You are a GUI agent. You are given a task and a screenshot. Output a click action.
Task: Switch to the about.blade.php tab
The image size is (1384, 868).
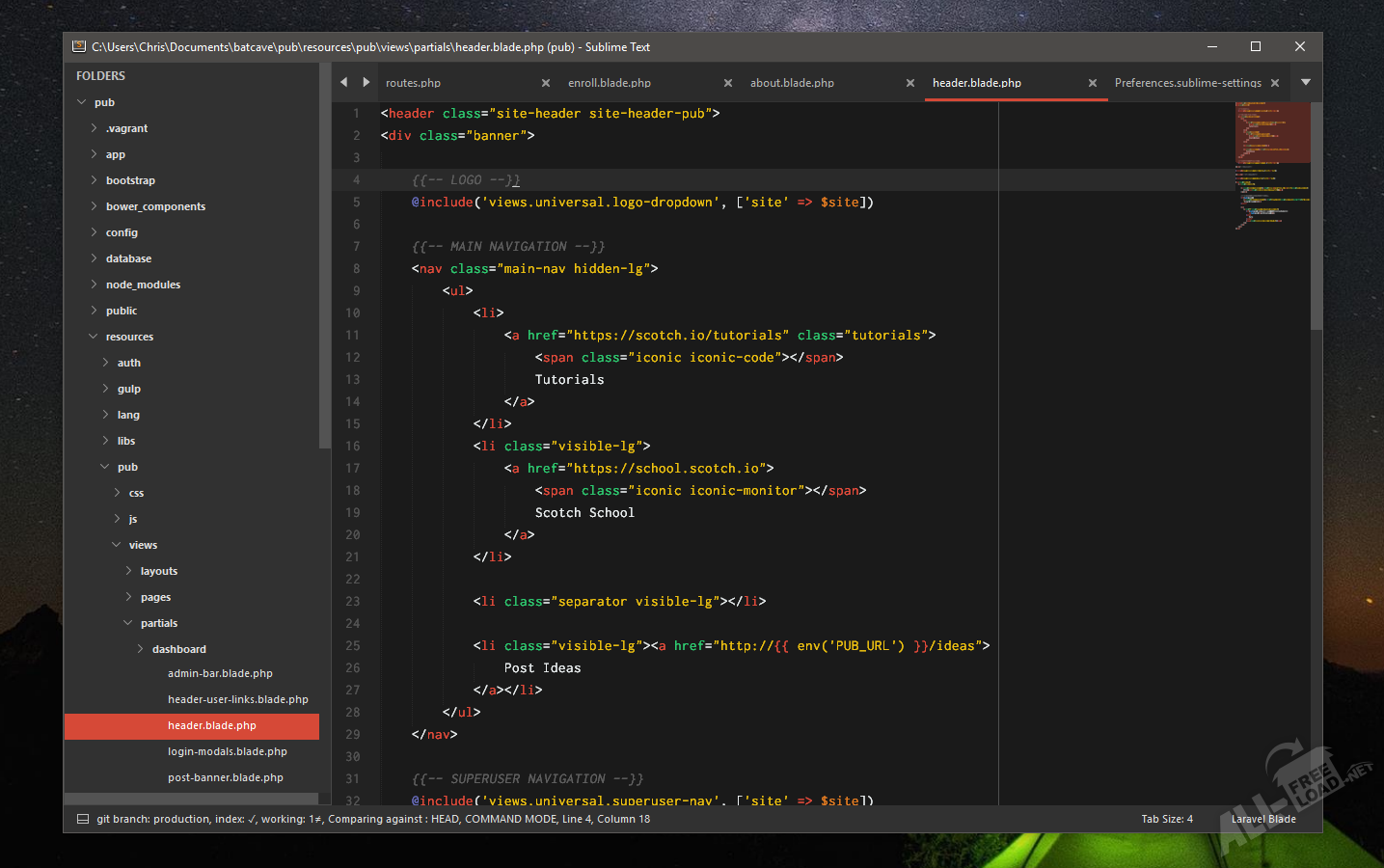pos(792,83)
